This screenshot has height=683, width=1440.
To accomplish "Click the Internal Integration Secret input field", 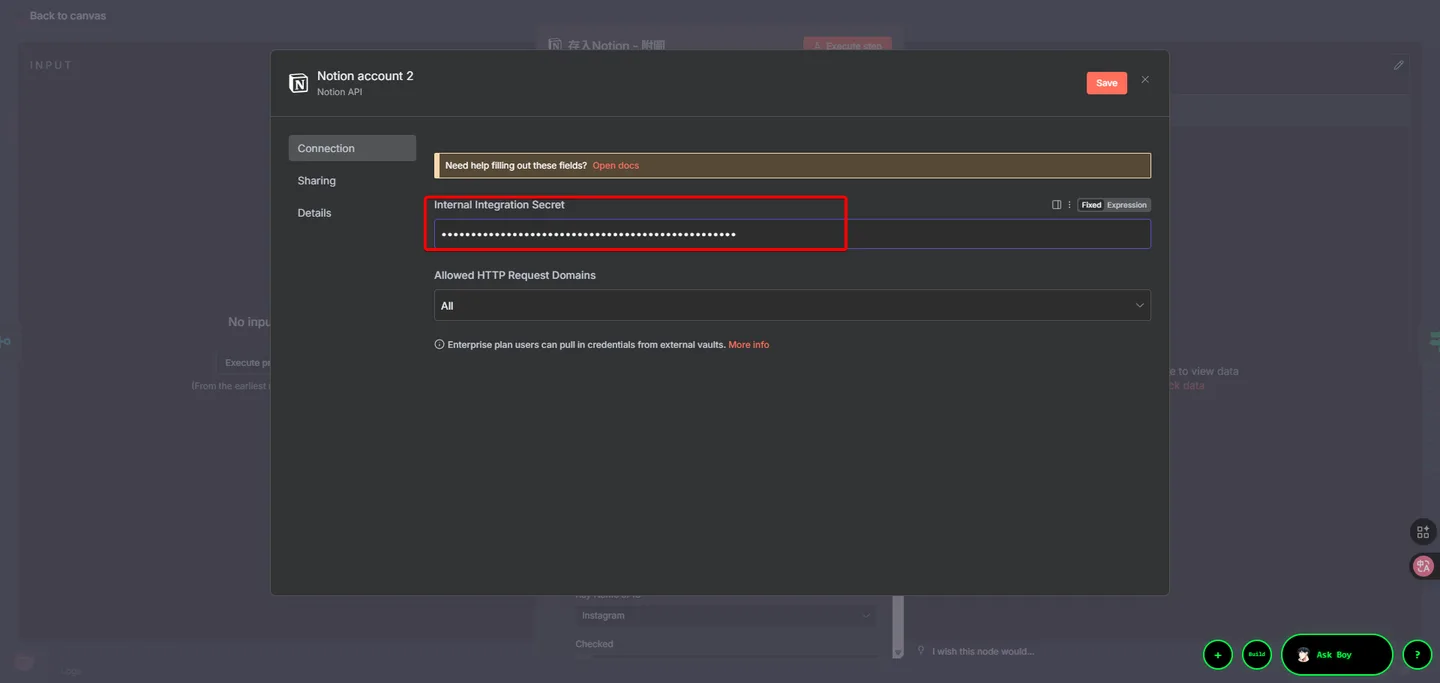I will tap(792, 234).
